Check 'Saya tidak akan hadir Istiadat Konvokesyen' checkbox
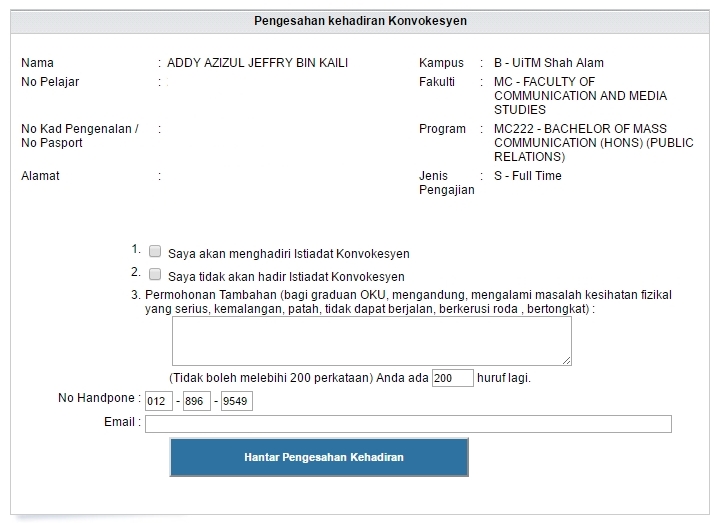This screenshot has width=718, height=523. coord(155,274)
